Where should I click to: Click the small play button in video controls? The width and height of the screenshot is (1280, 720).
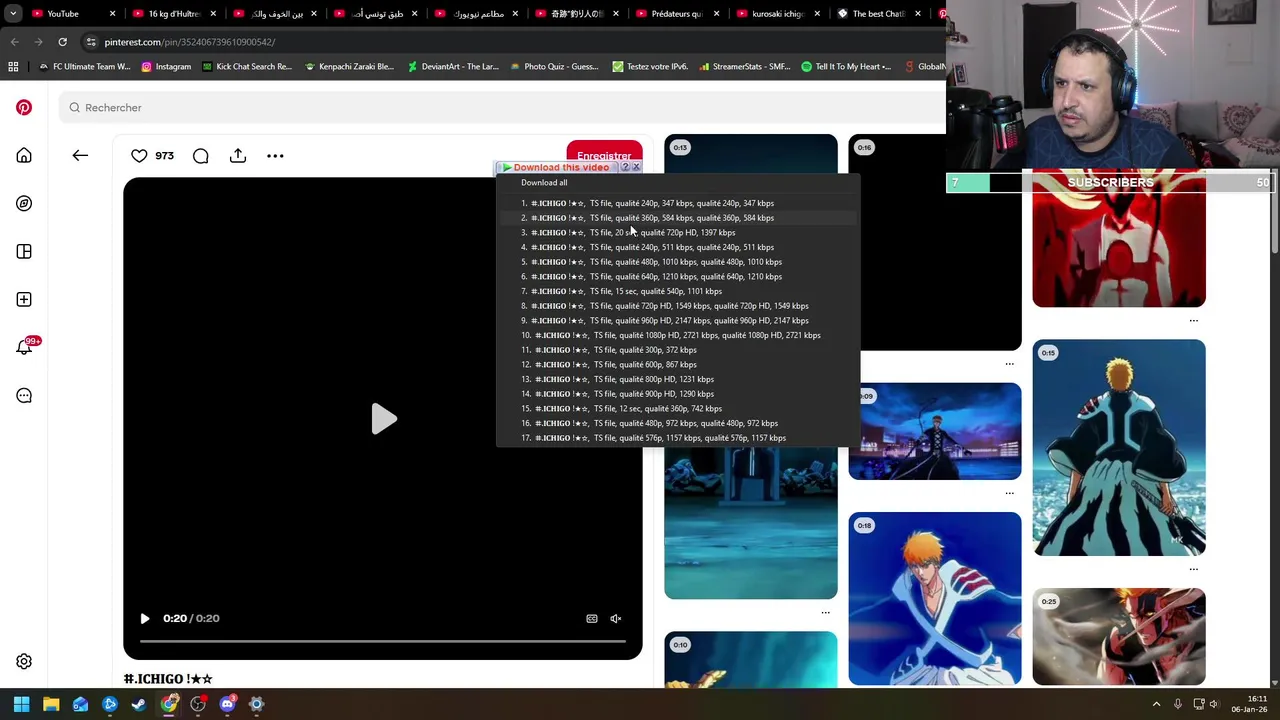pyautogui.click(x=145, y=619)
